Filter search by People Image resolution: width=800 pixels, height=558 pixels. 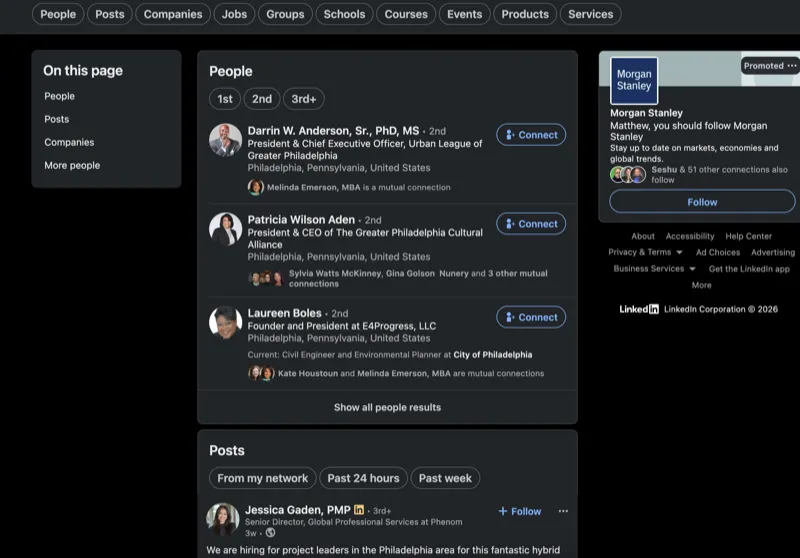pos(58,14)
